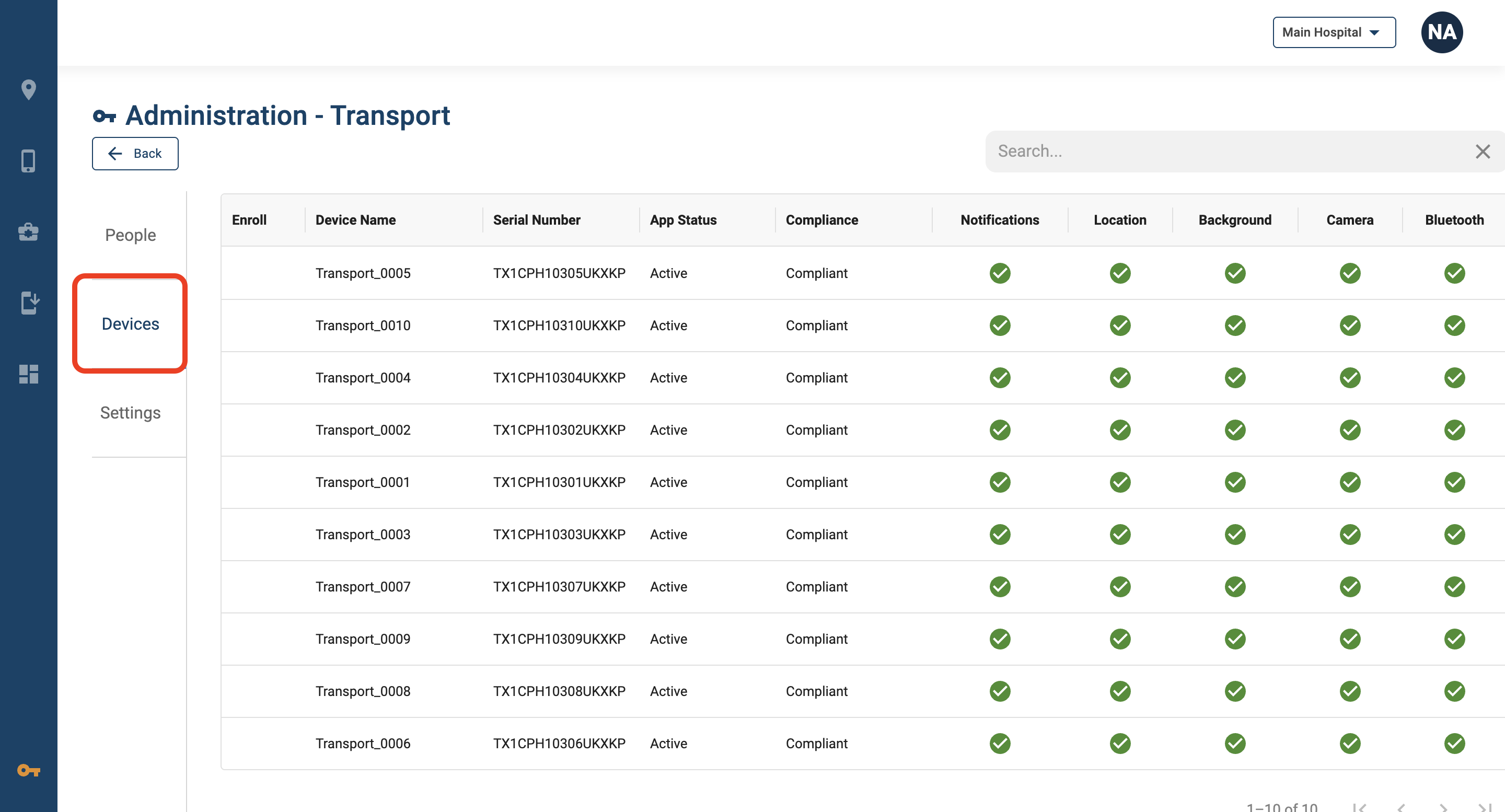This screenshot has width=1505, height=812.
Task: Click the Search input field
Action: coord(1227,152)
